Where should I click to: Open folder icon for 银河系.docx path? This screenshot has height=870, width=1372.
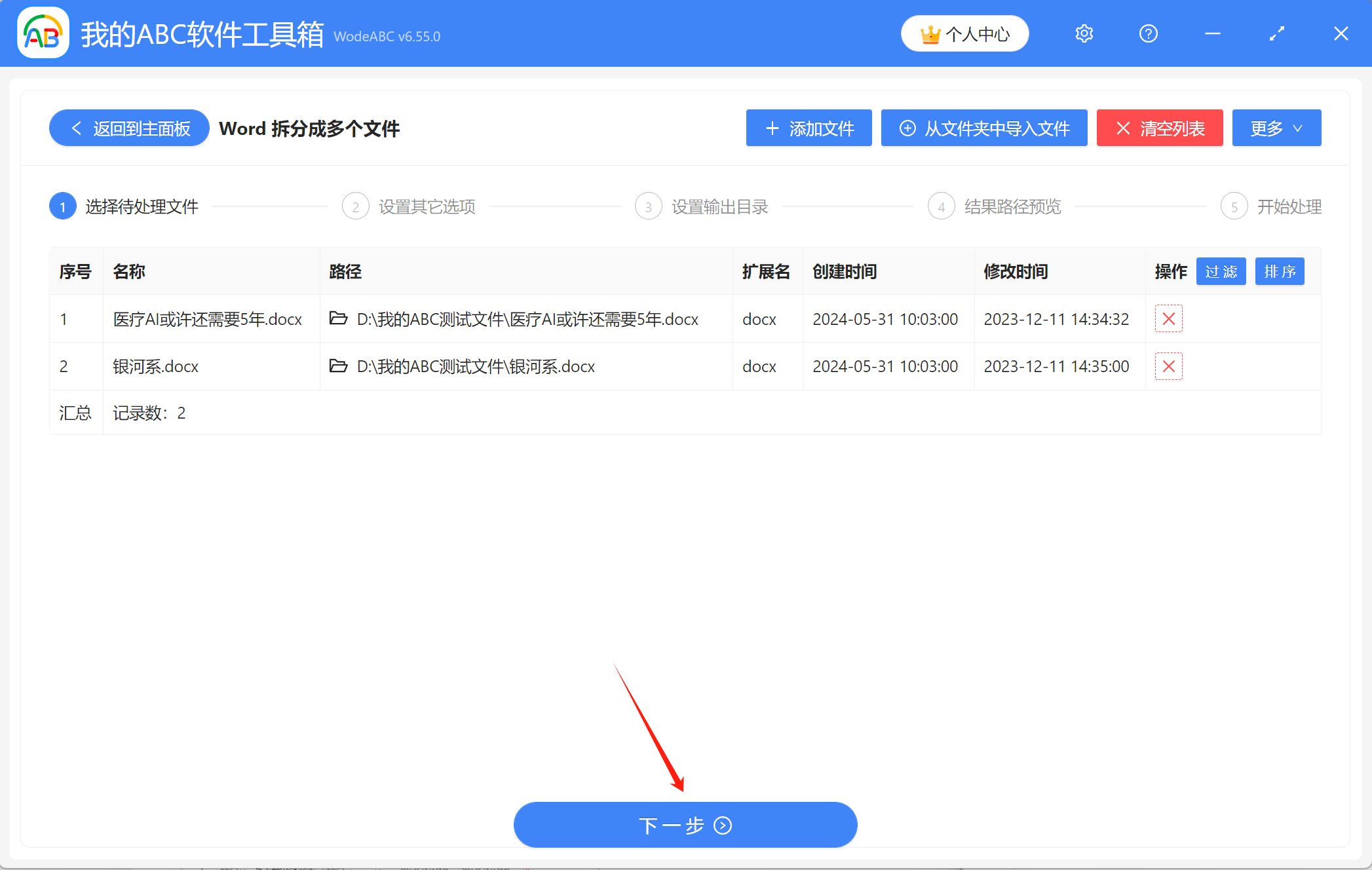point(339,366)
